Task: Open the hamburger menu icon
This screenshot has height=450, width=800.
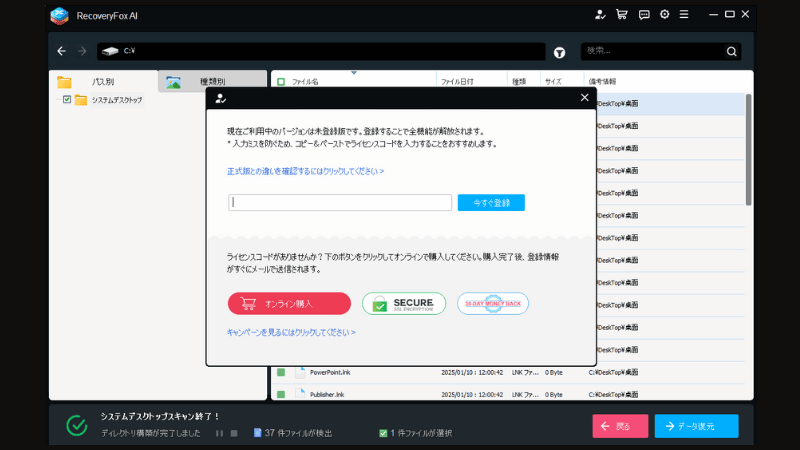Action: point(684,14)
